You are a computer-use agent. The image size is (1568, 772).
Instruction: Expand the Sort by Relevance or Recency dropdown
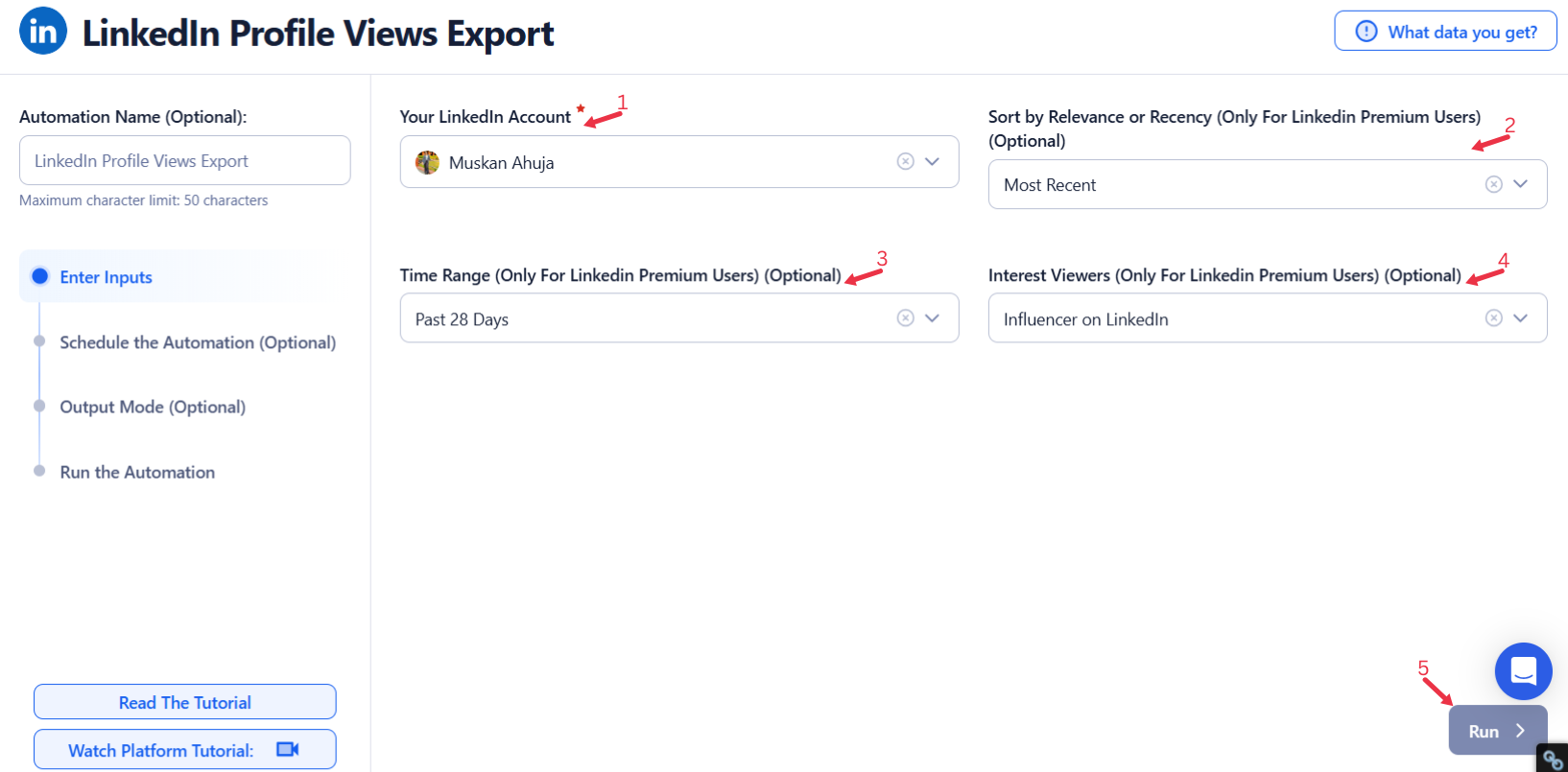coord(1520,184)
